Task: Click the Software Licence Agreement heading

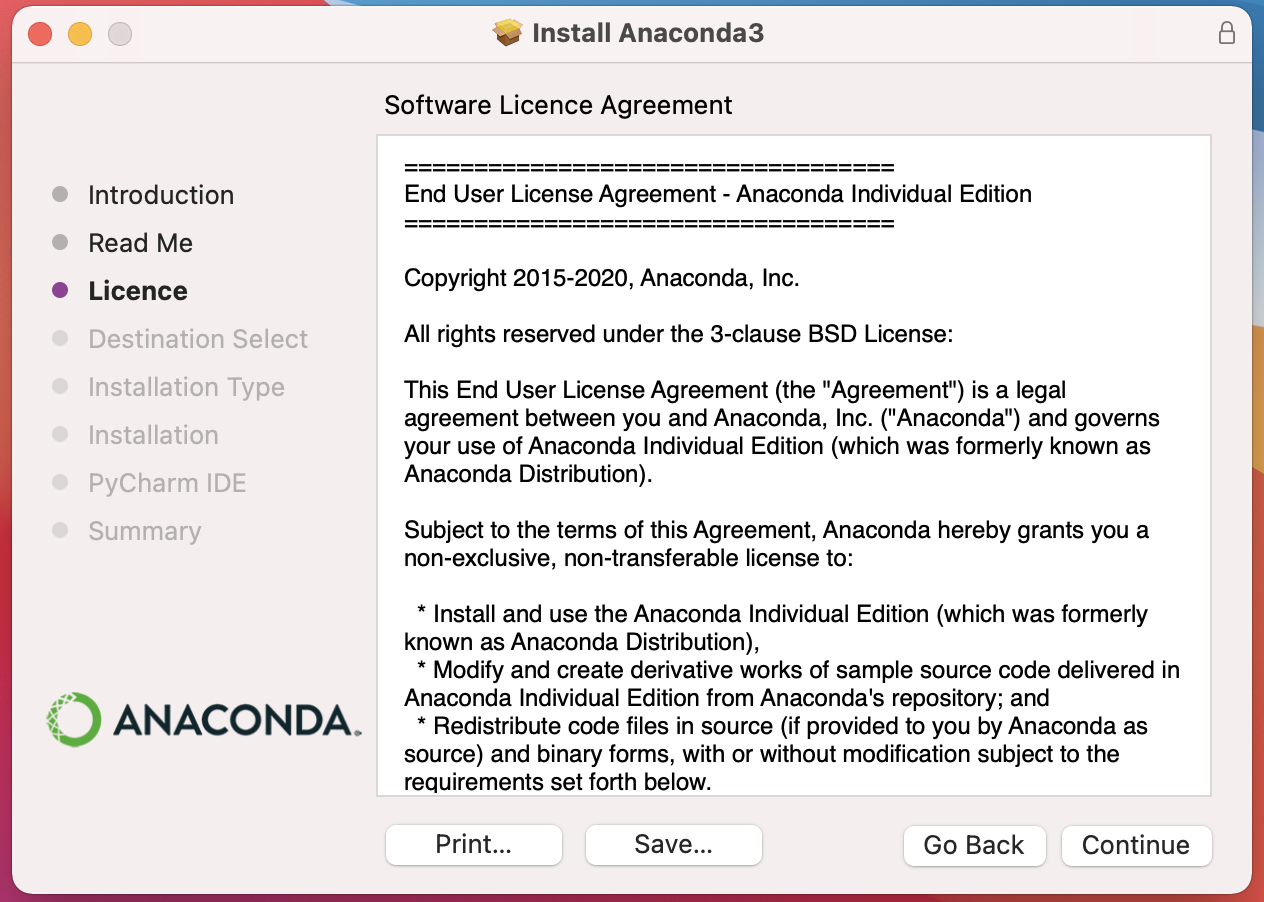Action: click(558, 104)
